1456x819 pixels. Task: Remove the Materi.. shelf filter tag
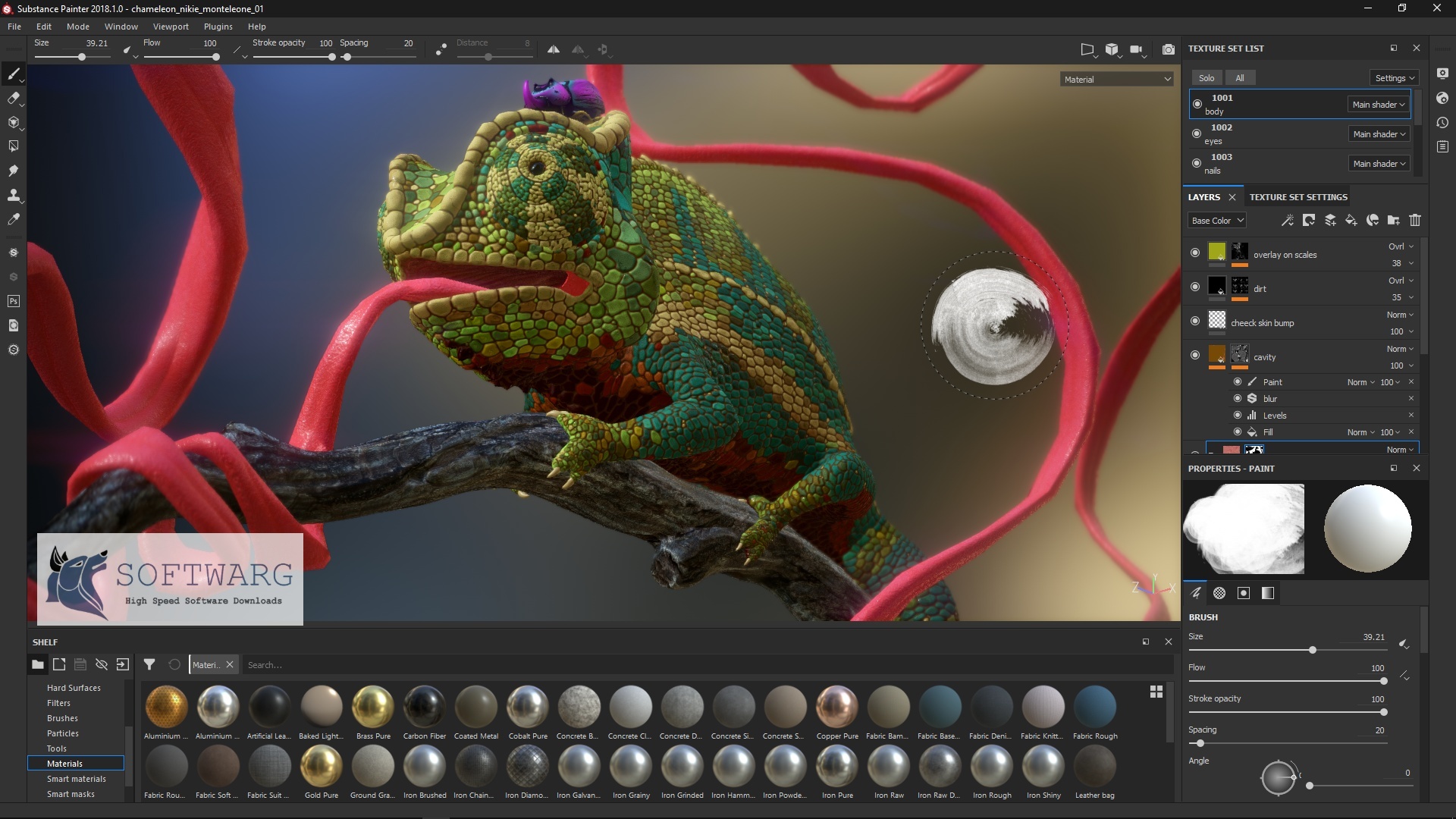tap(230, 664)
